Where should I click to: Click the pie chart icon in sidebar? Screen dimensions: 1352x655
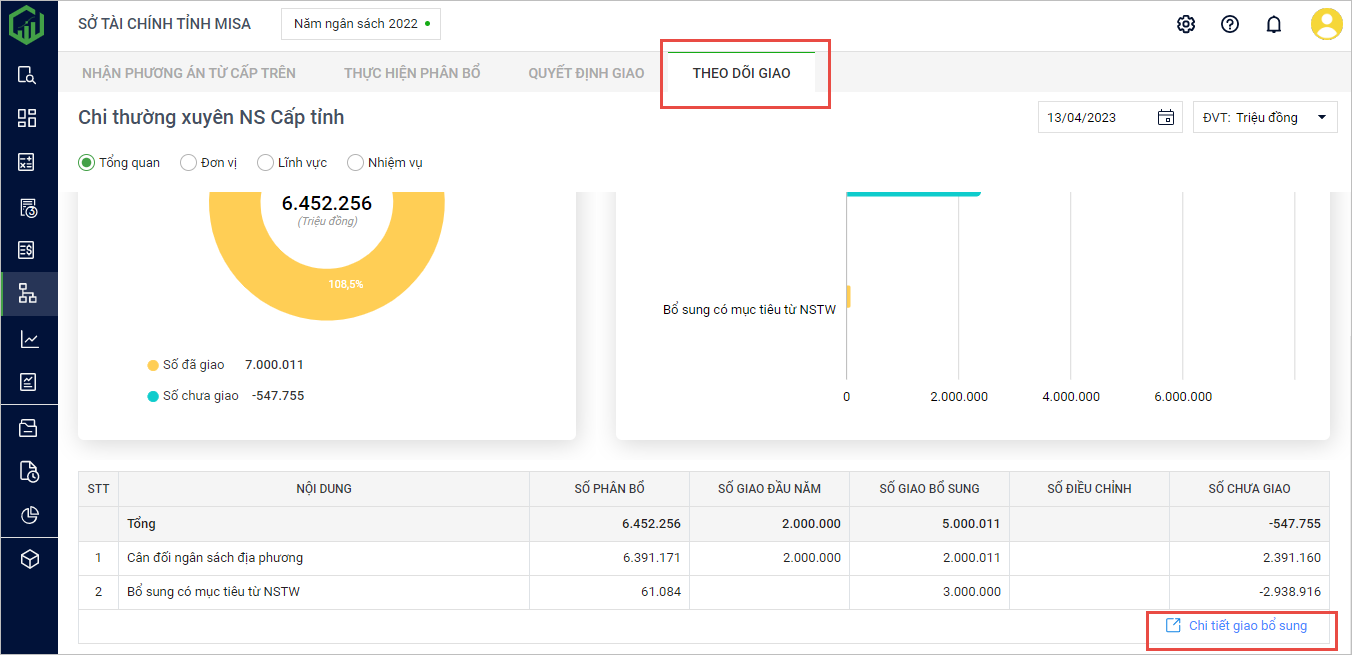(x=28, y=515)
